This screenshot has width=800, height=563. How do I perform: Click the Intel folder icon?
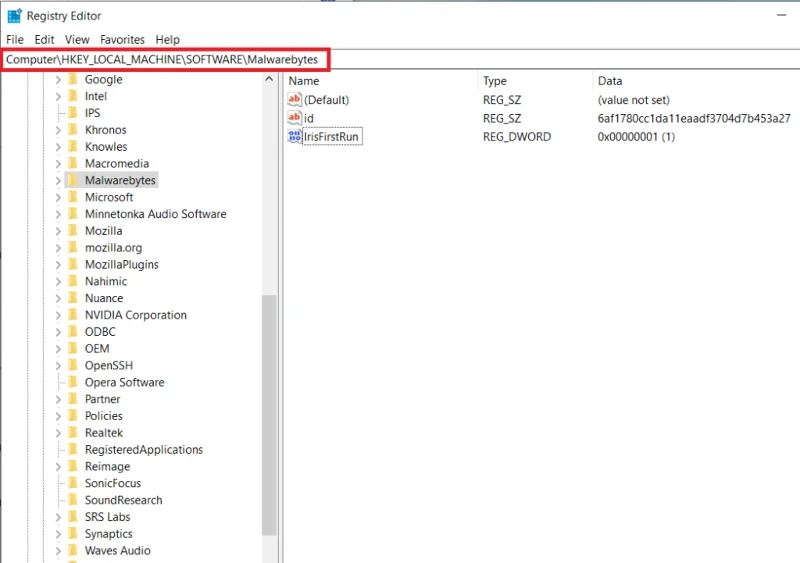(x=73, y=96)
